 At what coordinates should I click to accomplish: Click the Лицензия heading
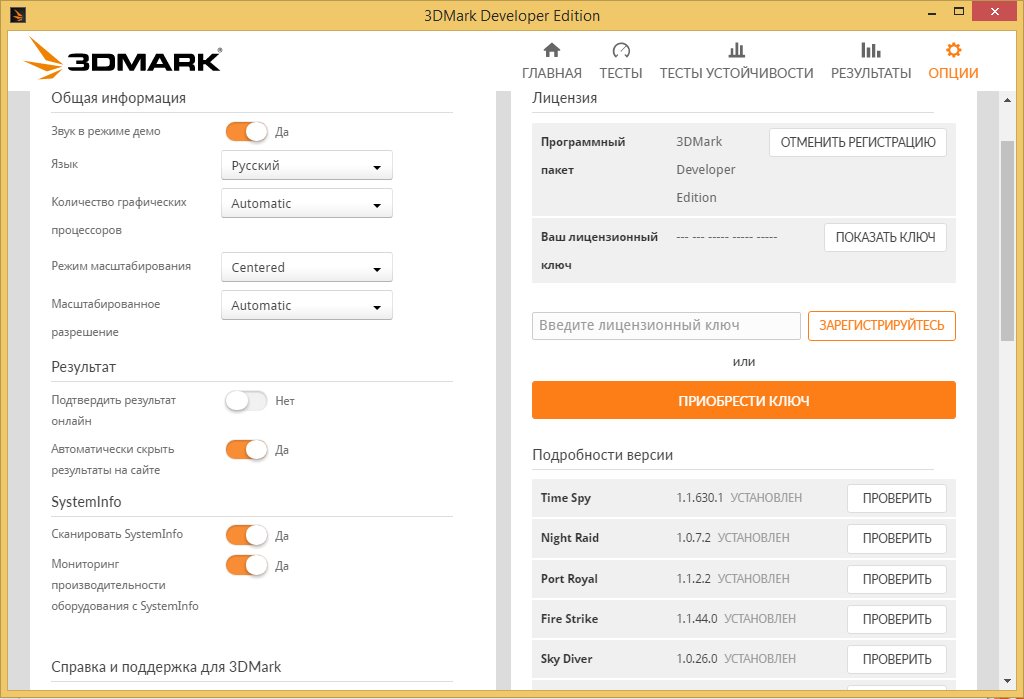tap(564, 98)
